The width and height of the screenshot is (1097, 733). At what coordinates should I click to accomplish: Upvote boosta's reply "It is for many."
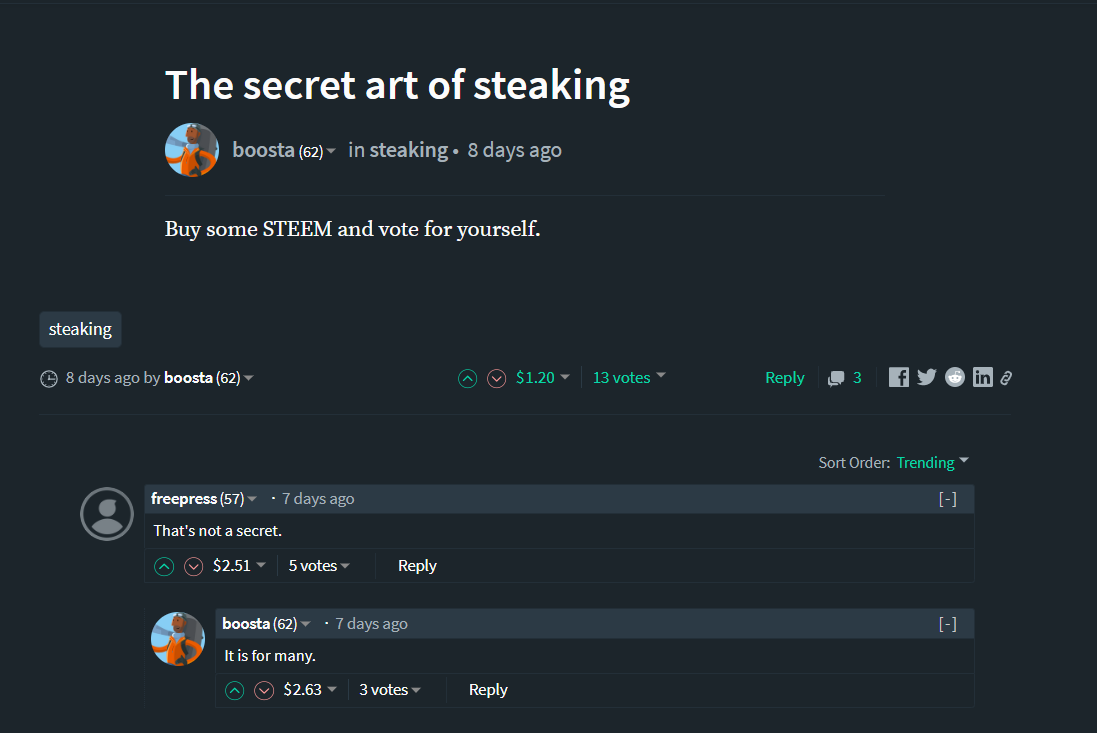point(235,690)
